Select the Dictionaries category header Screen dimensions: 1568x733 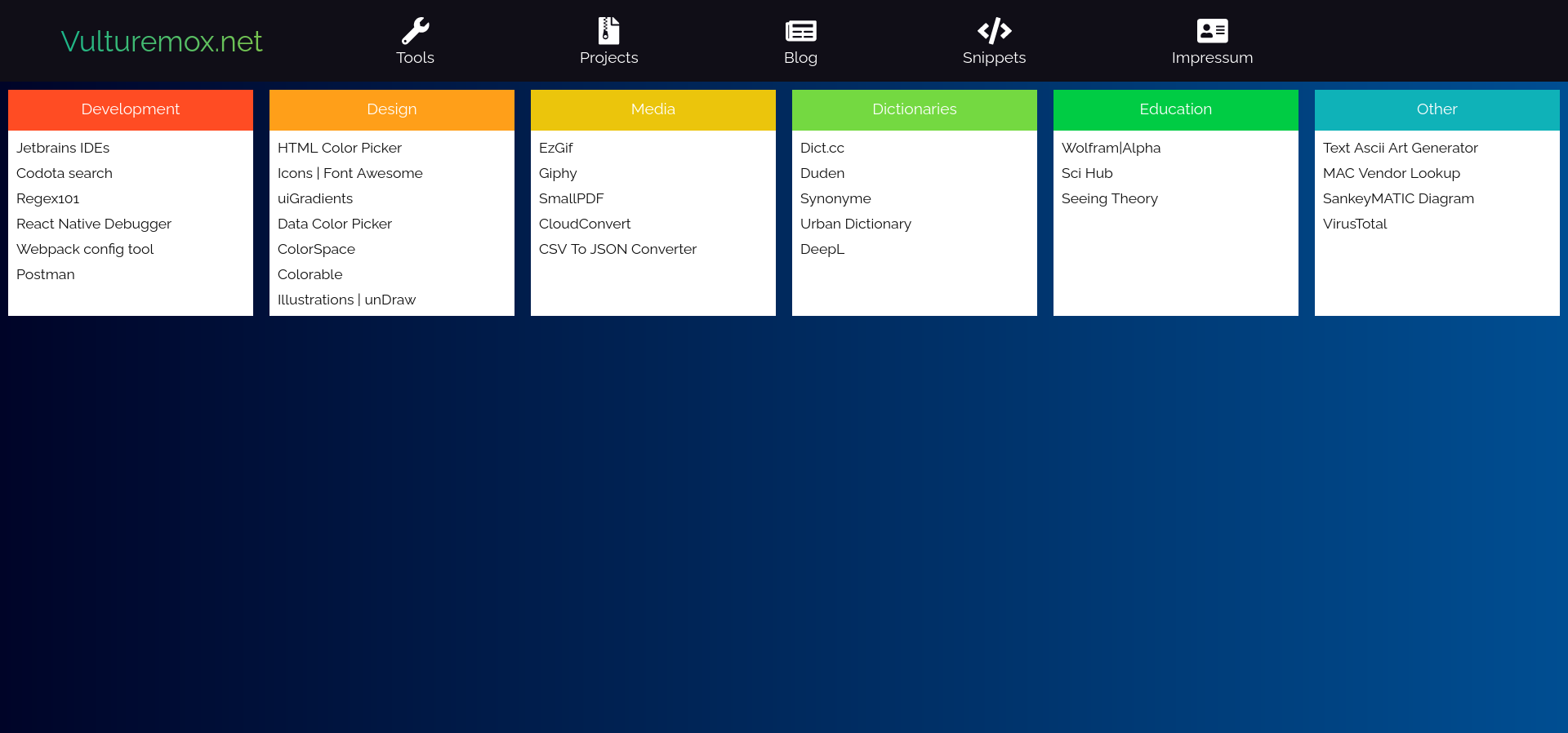coord(915,110)
